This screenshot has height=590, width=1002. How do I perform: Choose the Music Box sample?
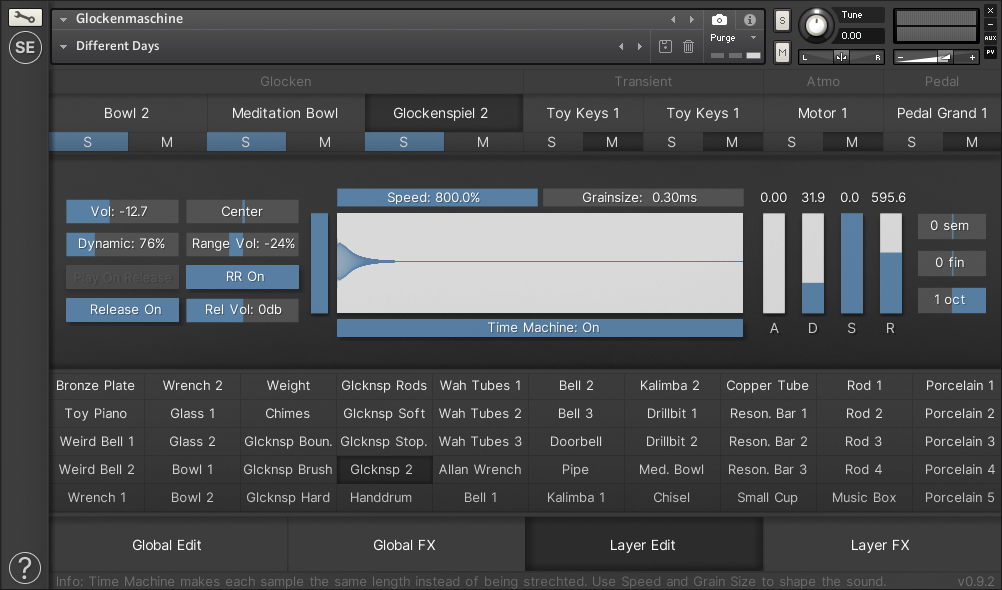[x=864, y=497]
